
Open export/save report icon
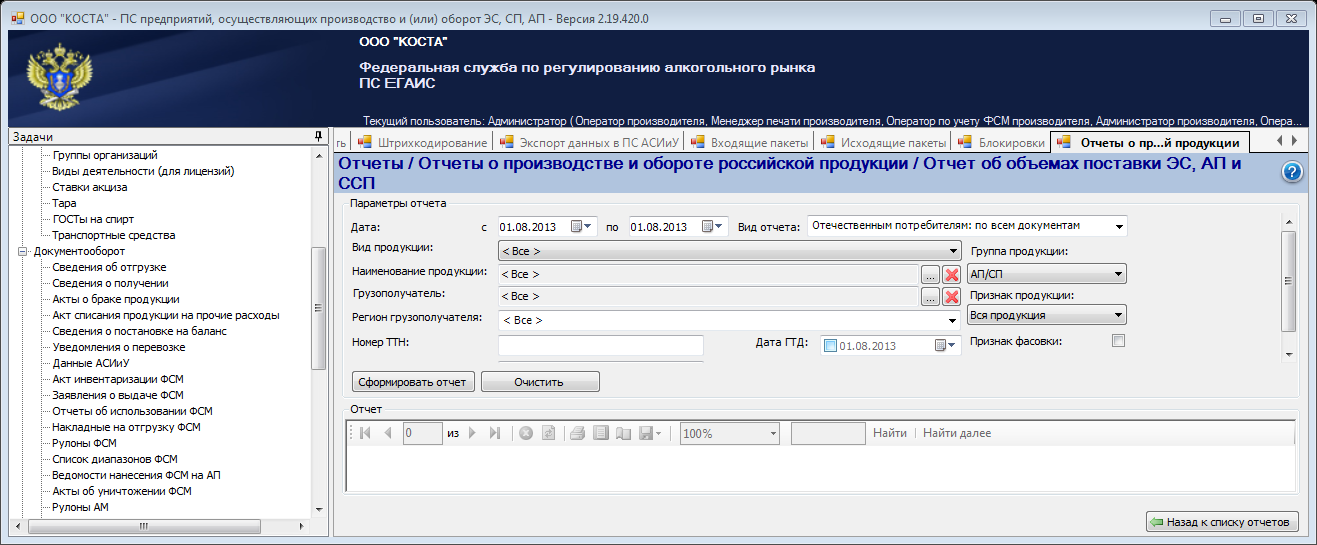tap(650, 433)
